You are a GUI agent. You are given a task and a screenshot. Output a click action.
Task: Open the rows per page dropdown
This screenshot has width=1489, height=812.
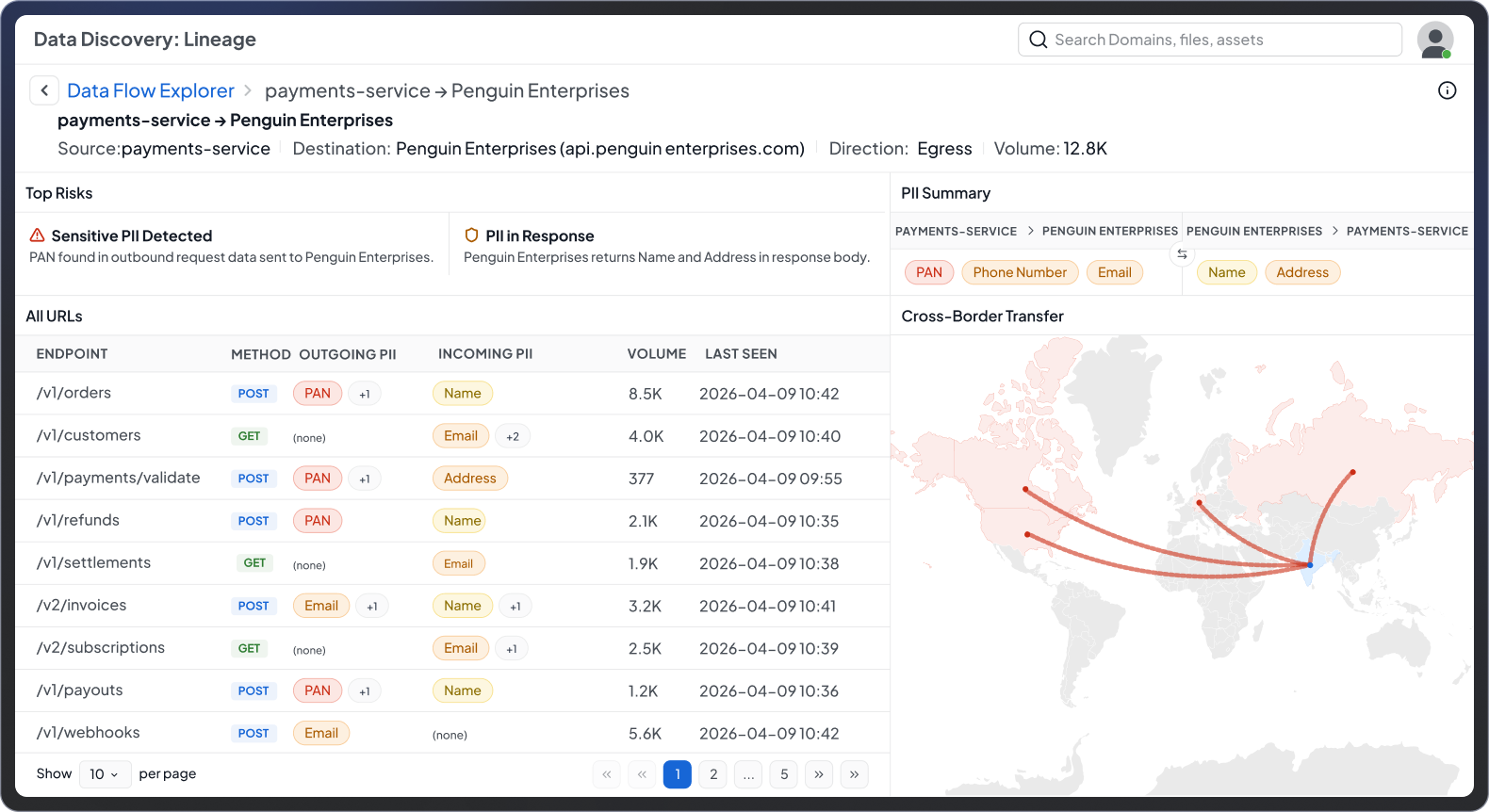coord(105,774)
